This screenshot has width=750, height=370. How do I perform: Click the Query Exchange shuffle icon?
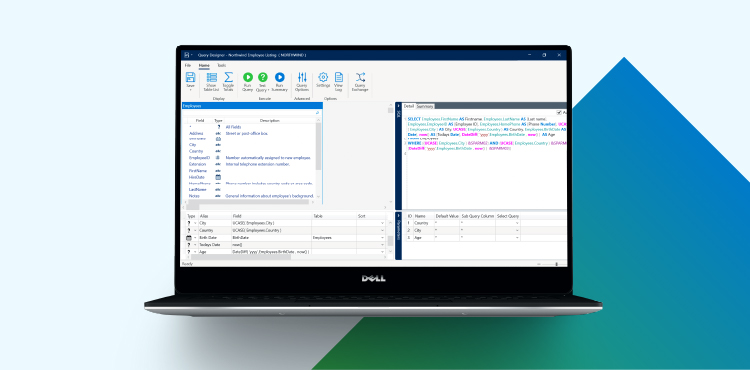coord(360,77)
